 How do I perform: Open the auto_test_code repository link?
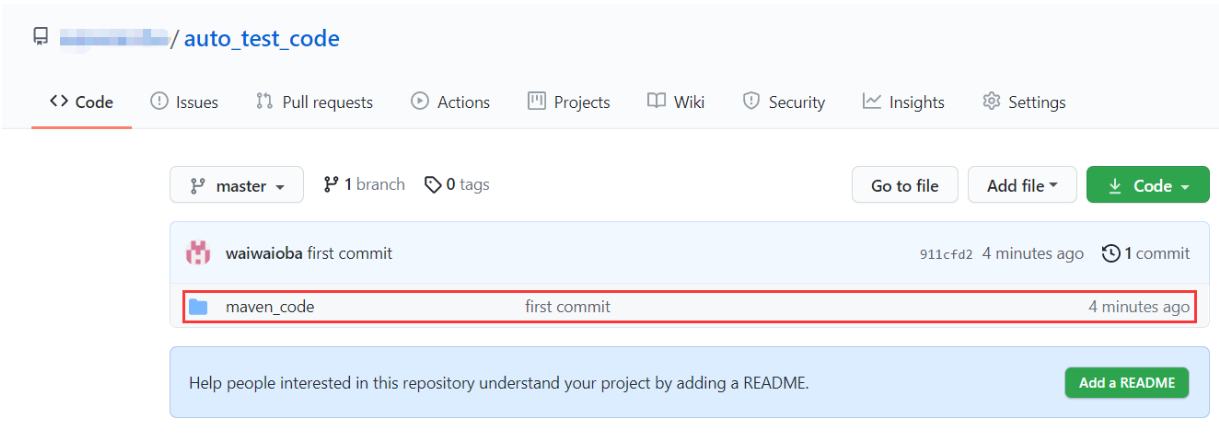(262, 39)
